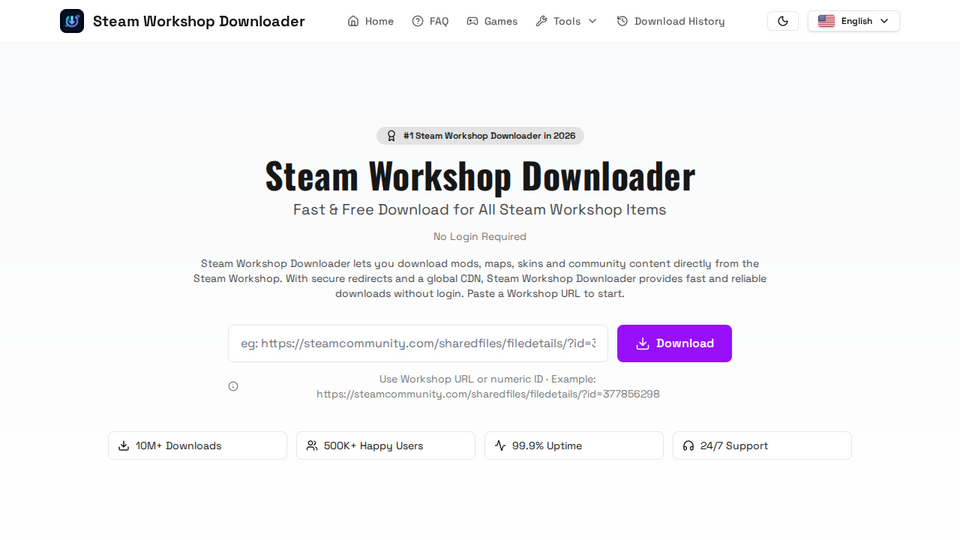Viewport: 960px width, 540px height.
Task: Click 'Use Workshop URL or numeric ID' hint
Action: click(461, 379)
